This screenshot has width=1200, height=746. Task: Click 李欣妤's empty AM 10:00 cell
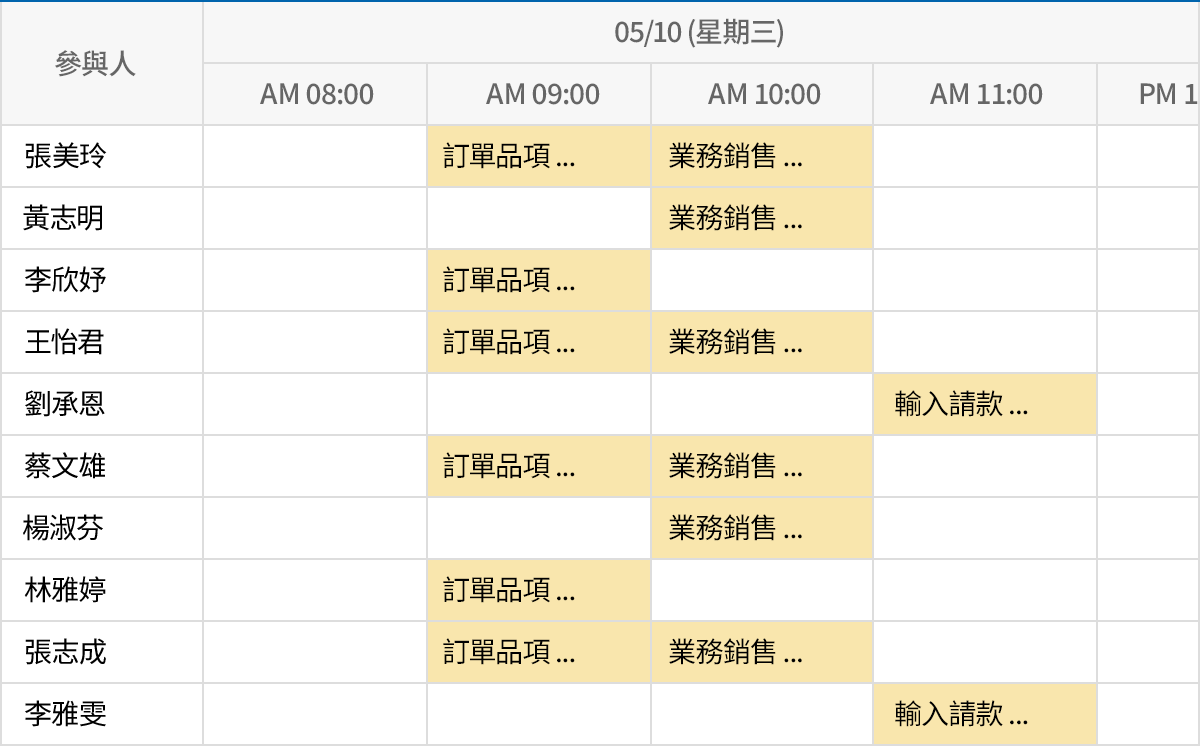tap(761, 280)
